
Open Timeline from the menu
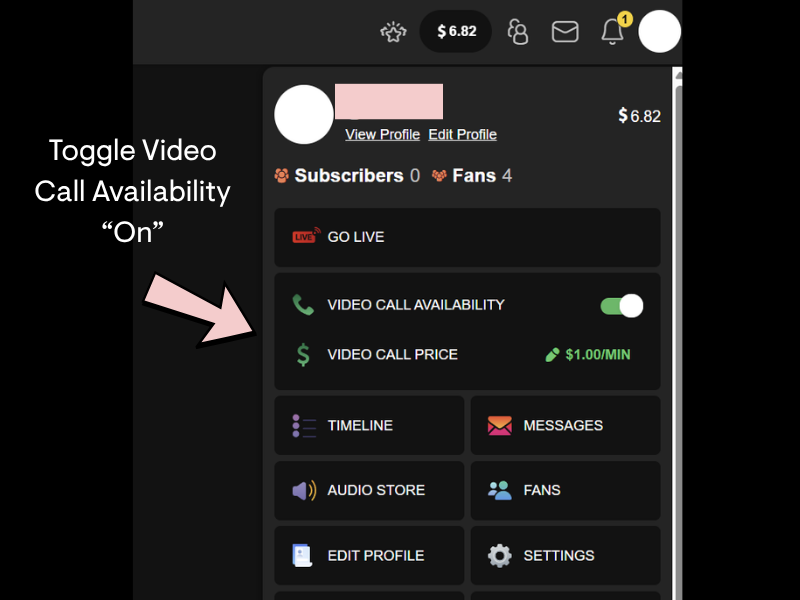click(369, 426)
